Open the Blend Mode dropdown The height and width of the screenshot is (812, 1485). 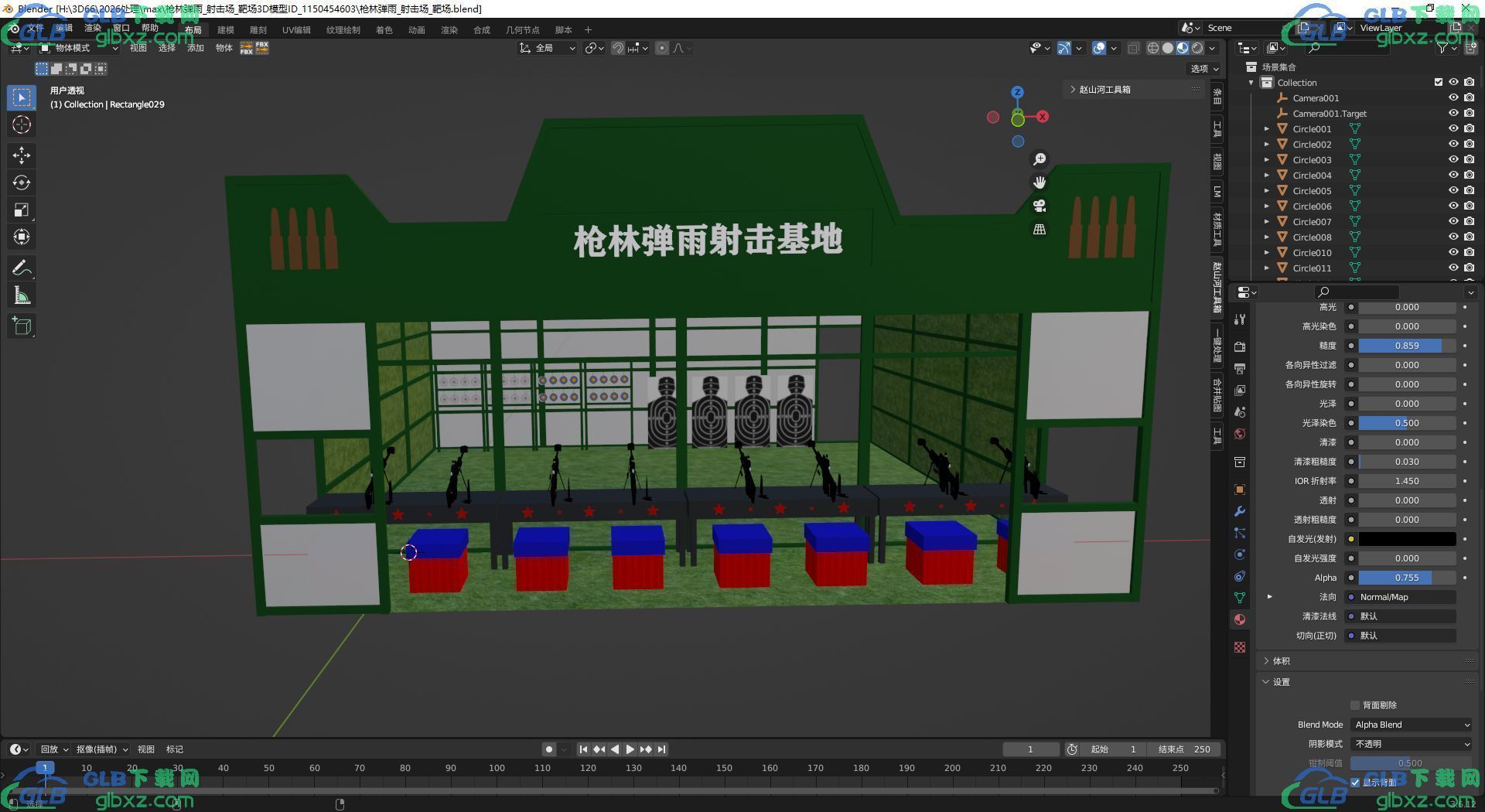coord(1412,725)
